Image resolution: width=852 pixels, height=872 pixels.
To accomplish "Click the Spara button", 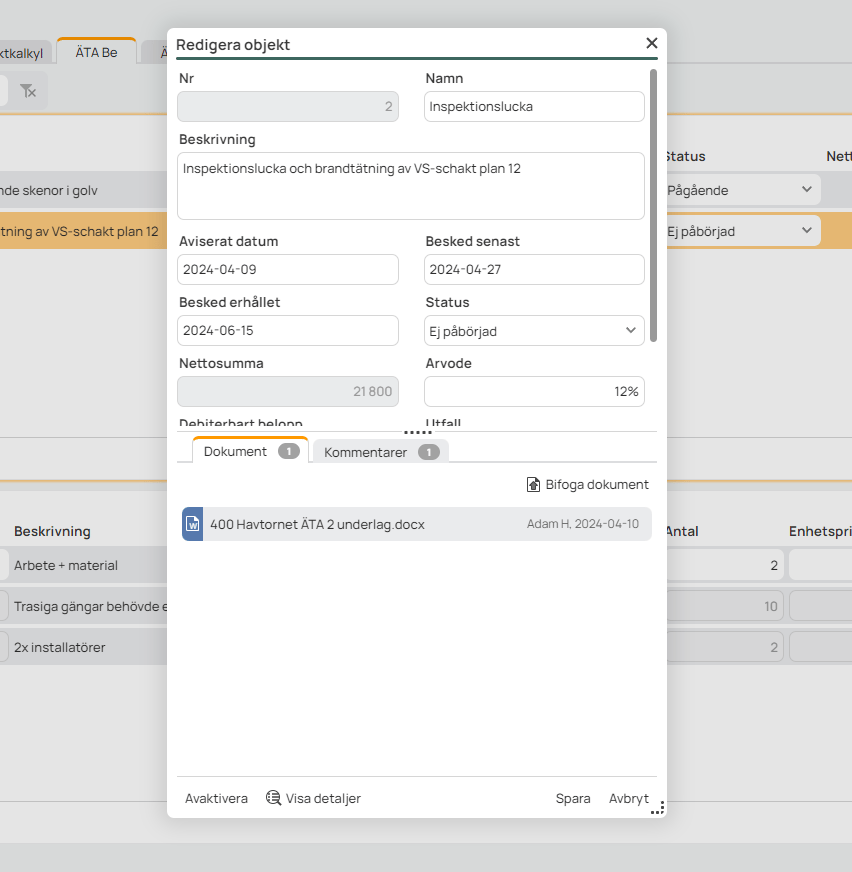I will [573, 799].
